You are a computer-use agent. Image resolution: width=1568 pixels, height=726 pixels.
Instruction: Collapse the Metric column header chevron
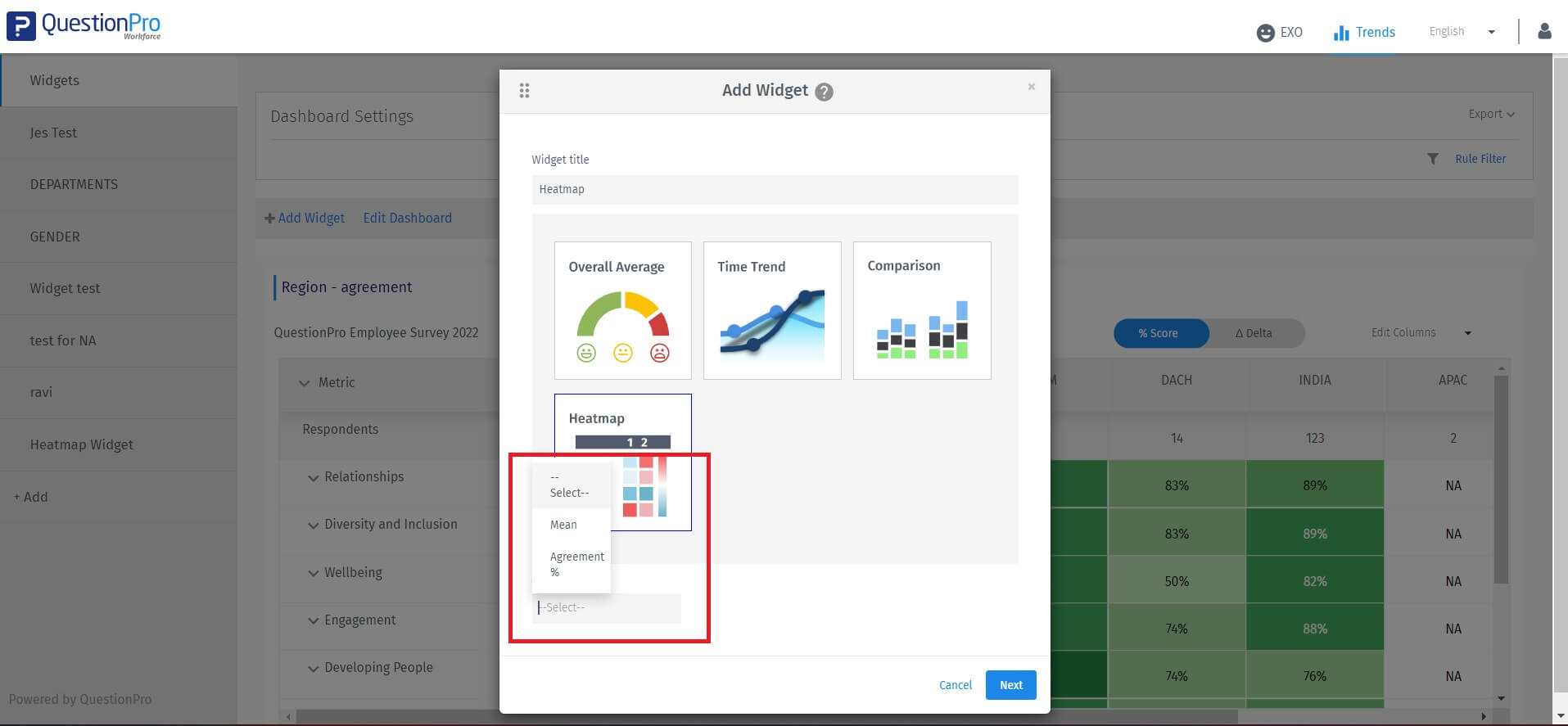(305, 383)
